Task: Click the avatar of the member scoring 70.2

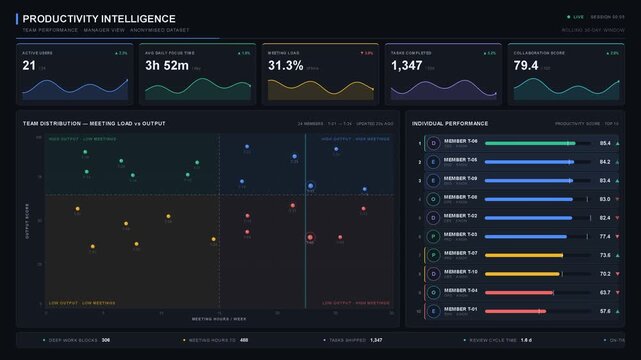Action: (433, 274)
